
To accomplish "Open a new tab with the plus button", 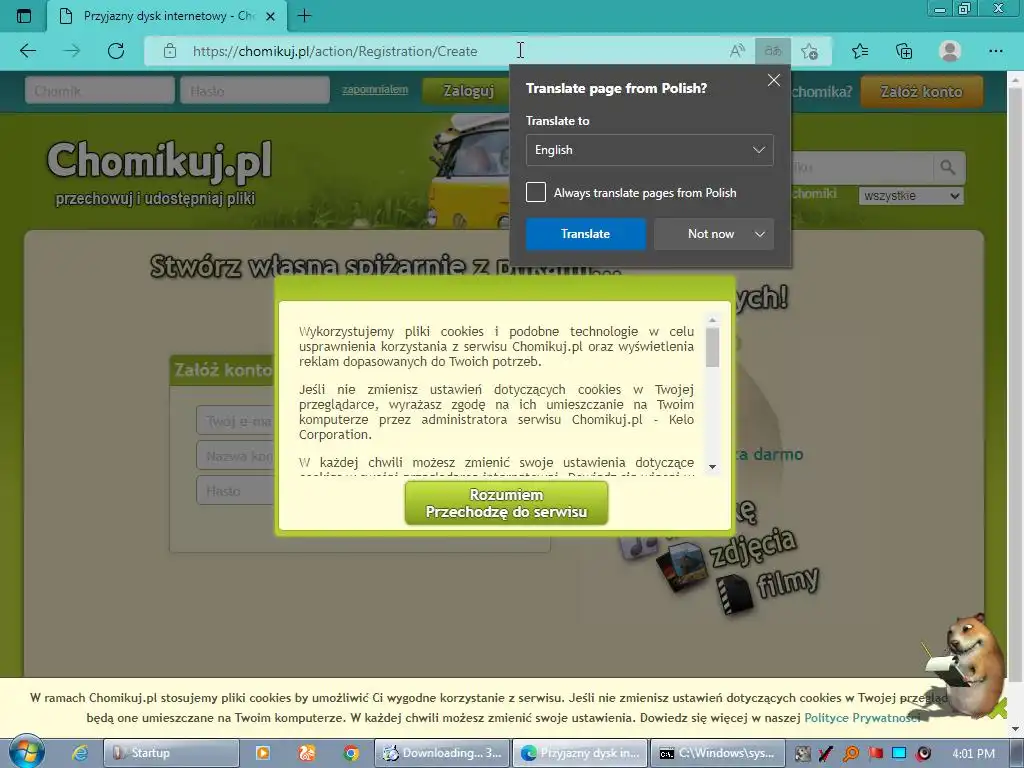I will (304, 16).
